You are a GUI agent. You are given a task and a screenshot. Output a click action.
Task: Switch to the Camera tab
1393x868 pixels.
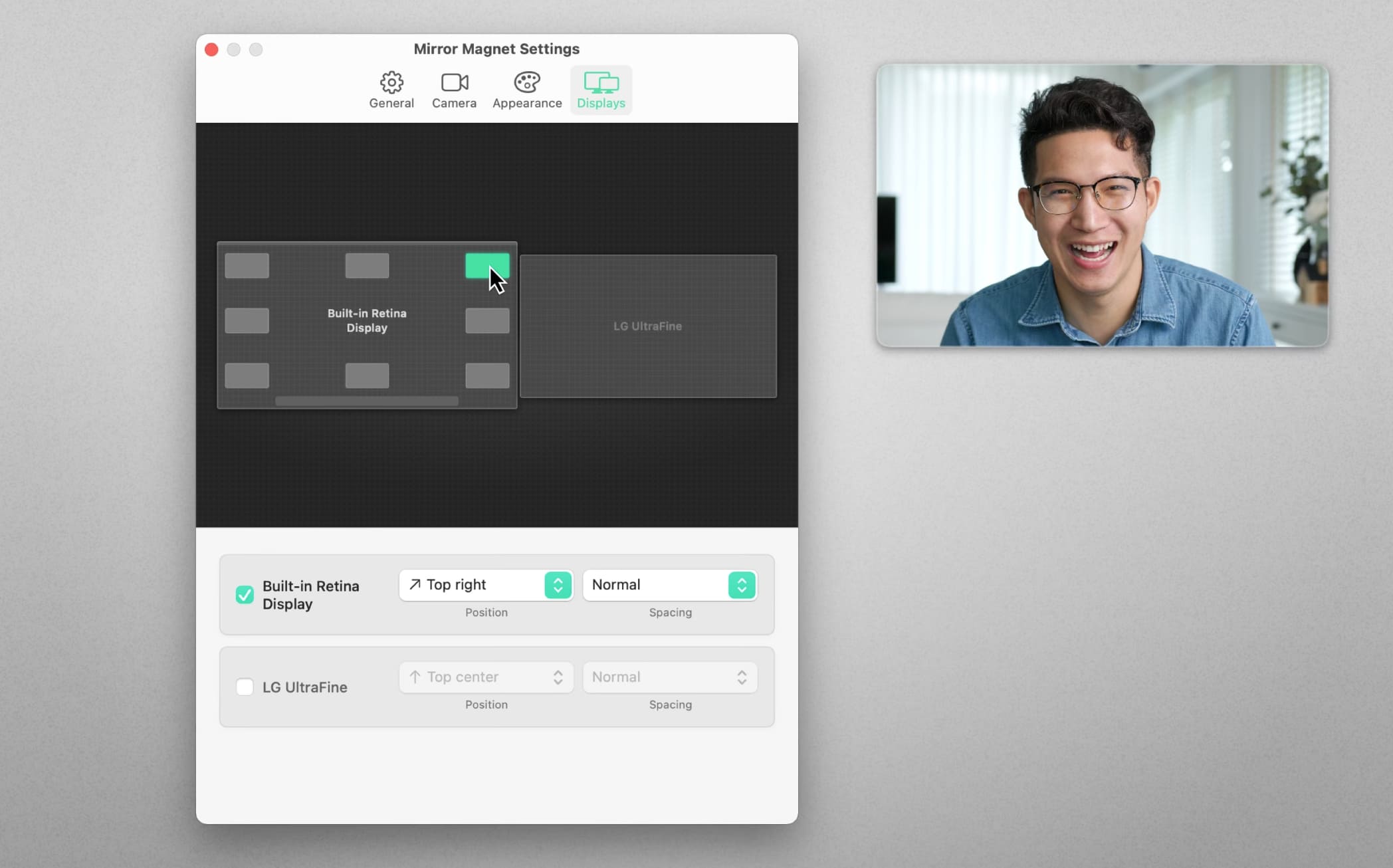pyautogui.click(x=454, y=90)
